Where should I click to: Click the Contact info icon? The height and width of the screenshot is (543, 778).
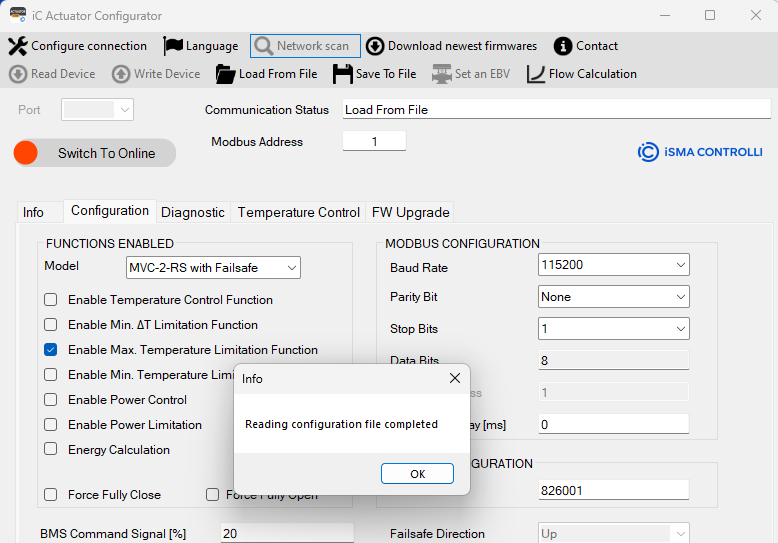pyautogui.click(x=563, y=46)
